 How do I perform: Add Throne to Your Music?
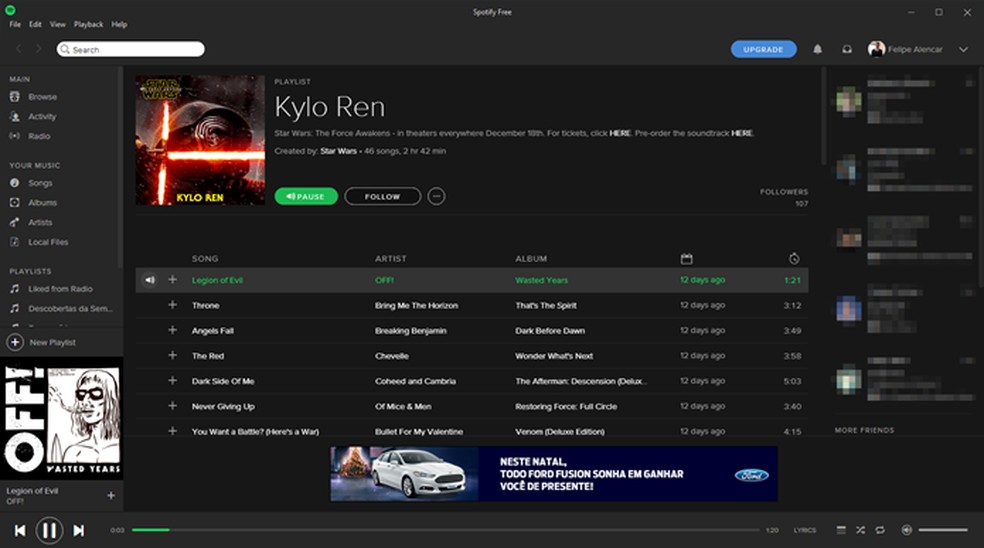(x=173, y=304)
